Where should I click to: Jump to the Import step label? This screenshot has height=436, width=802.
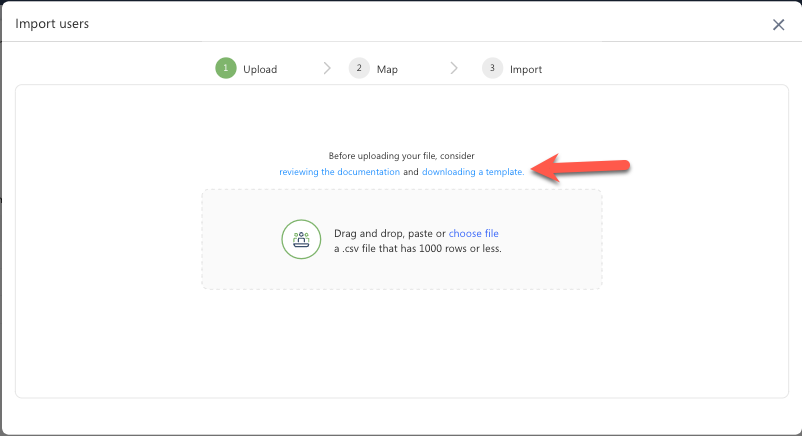[526, 70]
